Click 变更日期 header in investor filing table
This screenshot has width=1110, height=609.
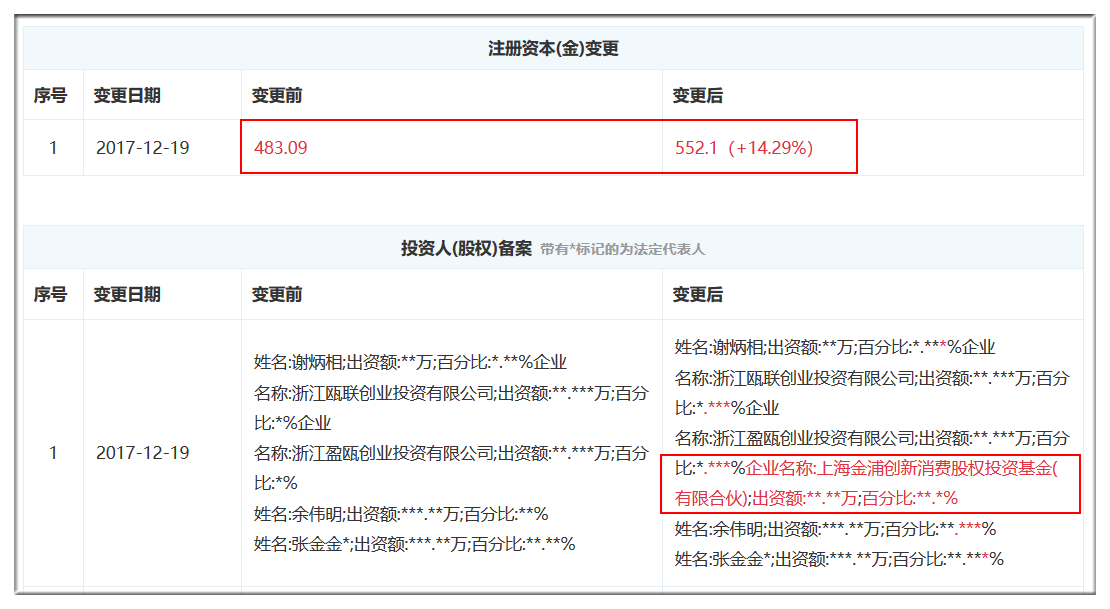point(127,295)
